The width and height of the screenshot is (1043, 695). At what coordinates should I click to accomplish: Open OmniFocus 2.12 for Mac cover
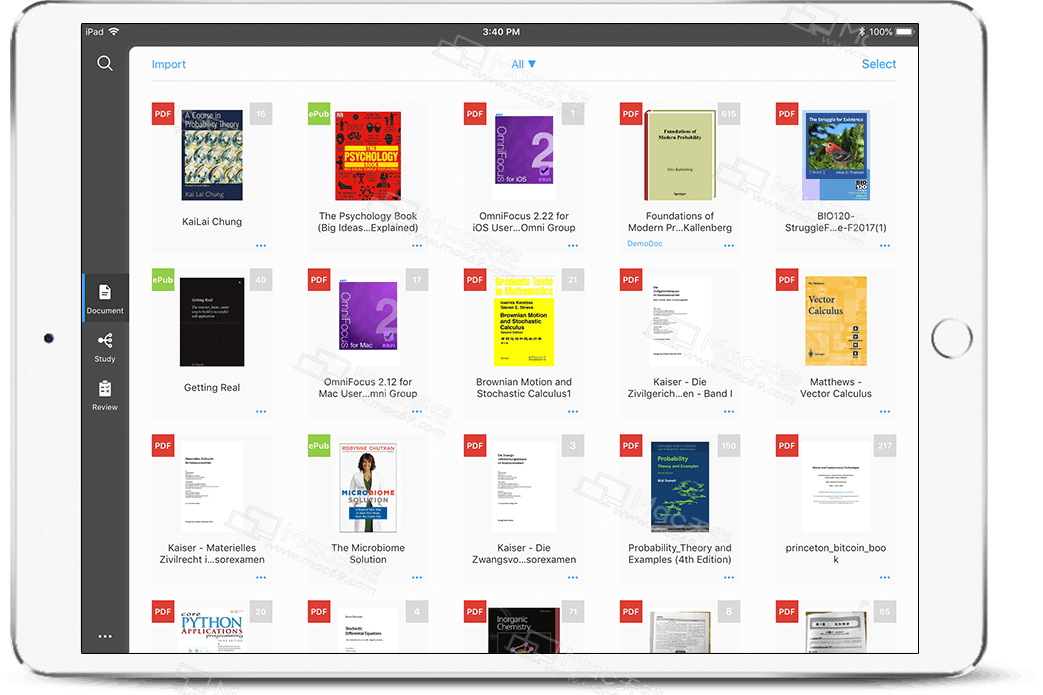(368, 322)
